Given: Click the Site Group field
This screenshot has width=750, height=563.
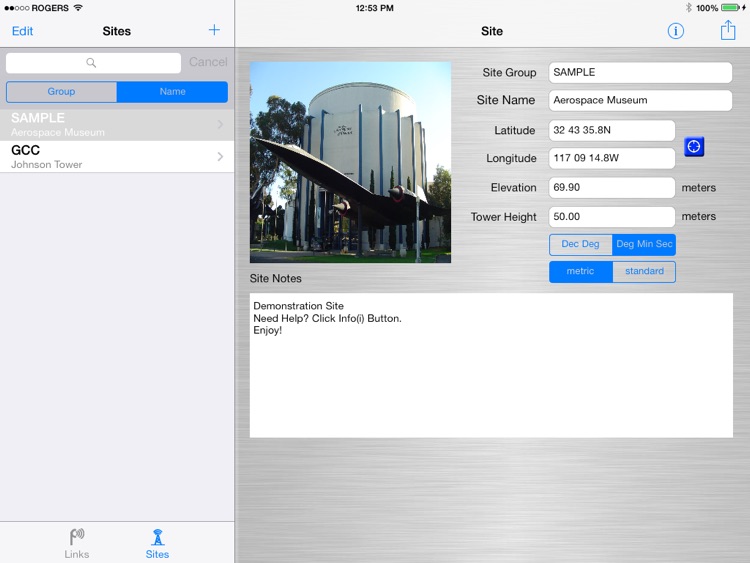Looking at the screenshot, I should pyautogui.click(x=640, y=72).
